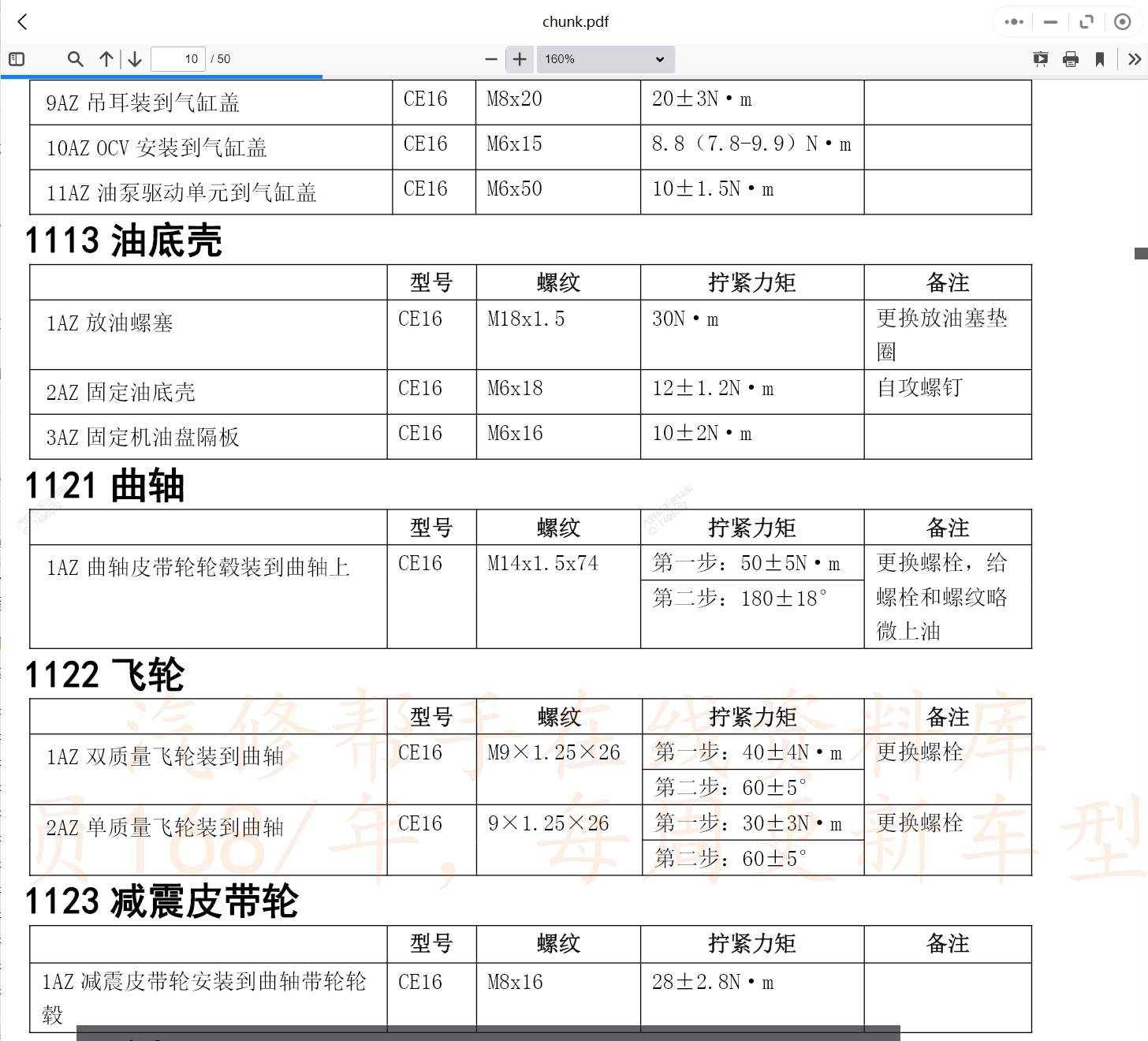Screen dimensions: 1148x1041
Task: Click the circular target icon top right
Action: click(x=1122, y=21)
